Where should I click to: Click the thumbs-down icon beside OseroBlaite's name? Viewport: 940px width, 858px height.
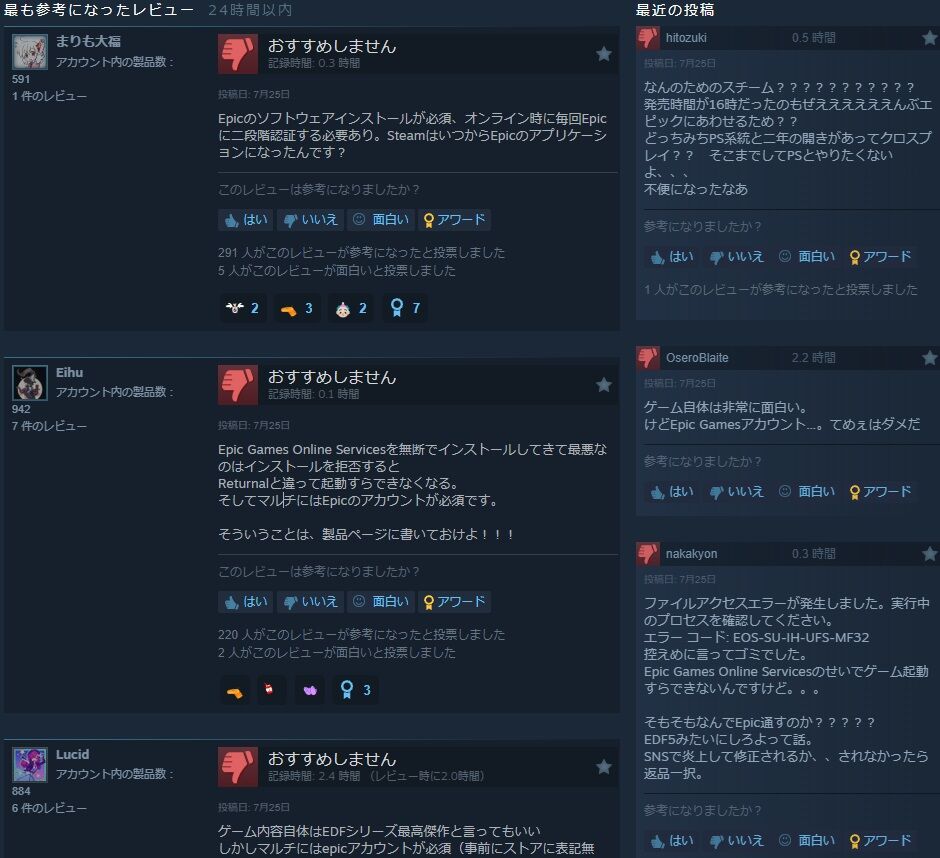coord(647,357)
